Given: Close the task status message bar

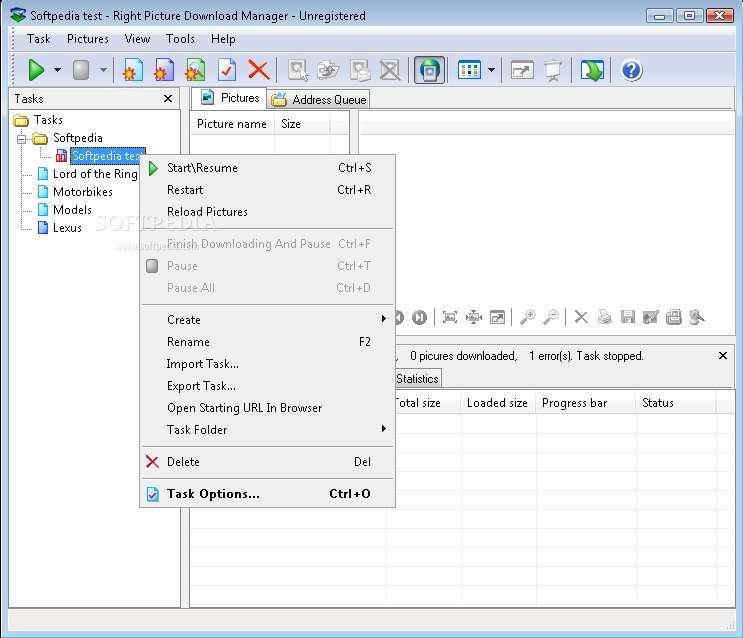Looking at the screenshot, I should point(723,355).
